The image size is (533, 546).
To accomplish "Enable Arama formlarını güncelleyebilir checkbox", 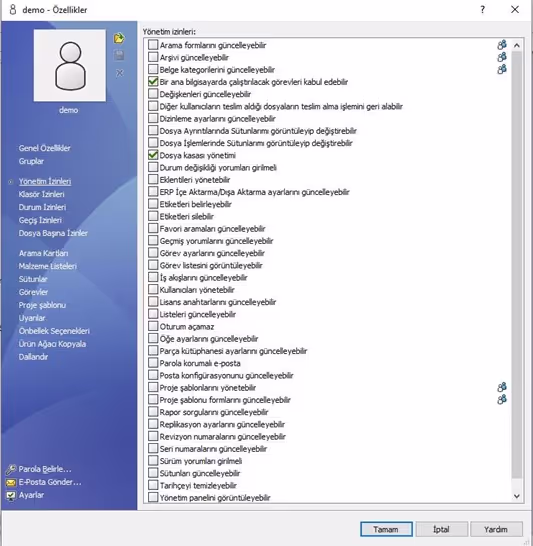I will (x=153, y=45).
